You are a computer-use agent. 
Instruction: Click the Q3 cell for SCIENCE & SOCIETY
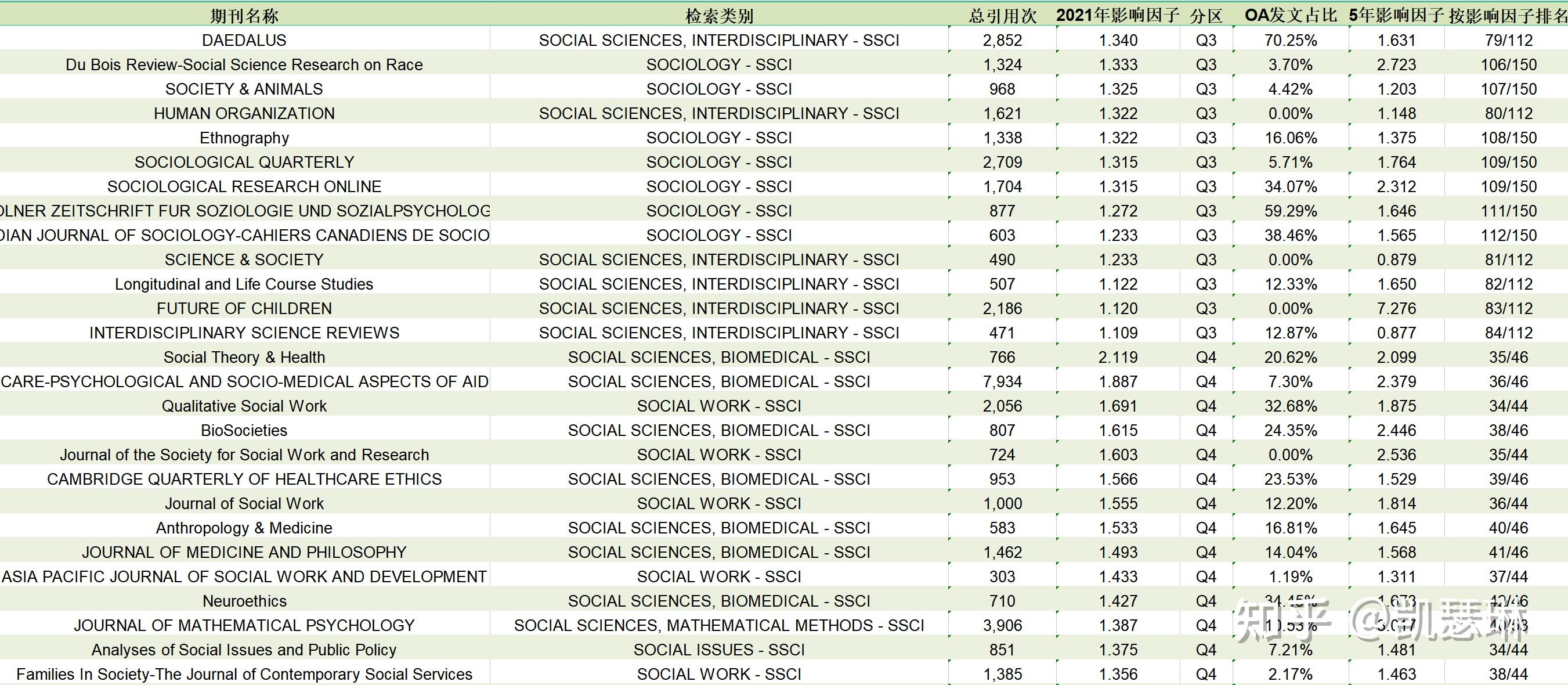tap(1206, 260)
